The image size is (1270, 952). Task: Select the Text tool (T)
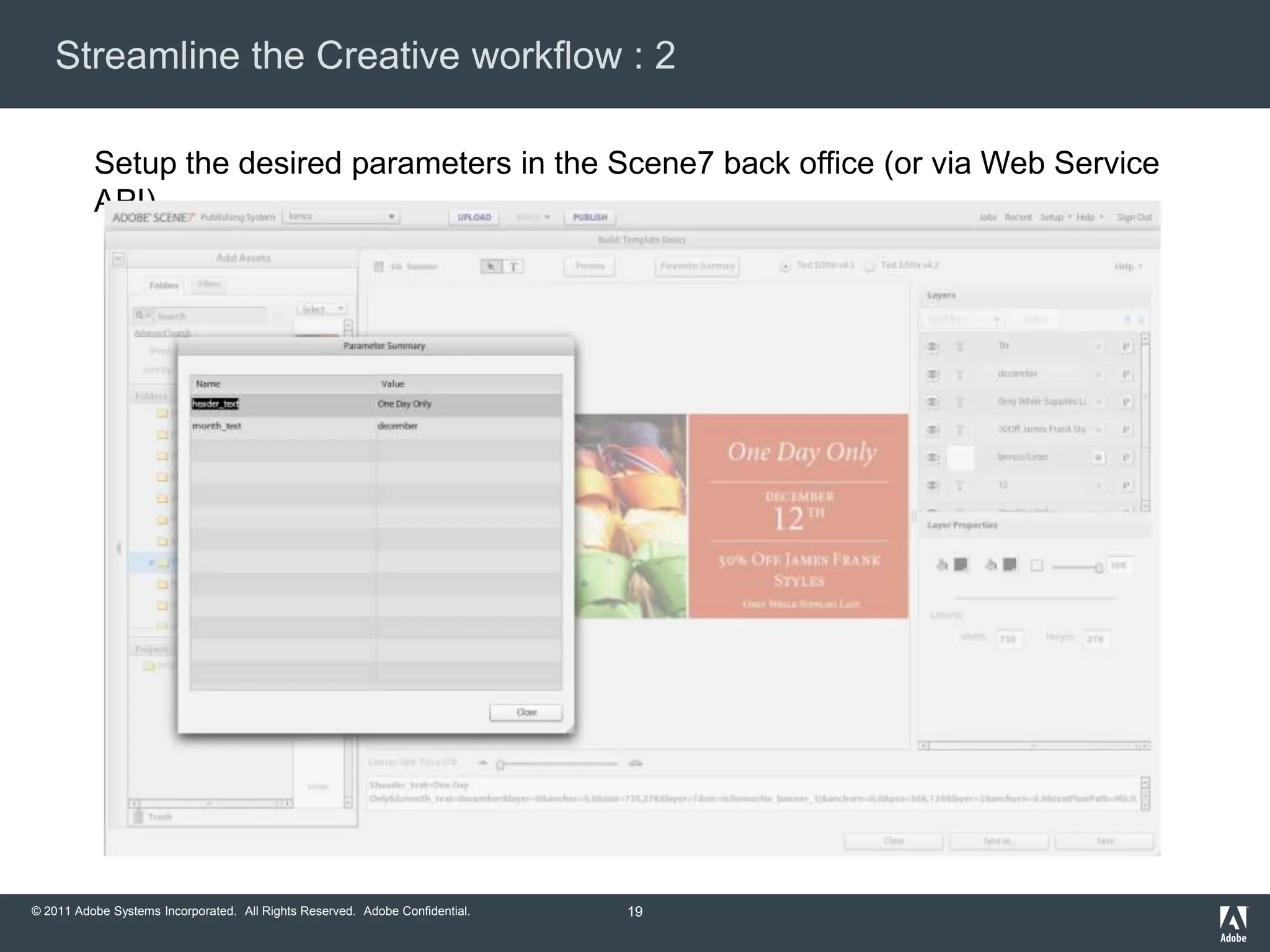[x=513, y=267]
